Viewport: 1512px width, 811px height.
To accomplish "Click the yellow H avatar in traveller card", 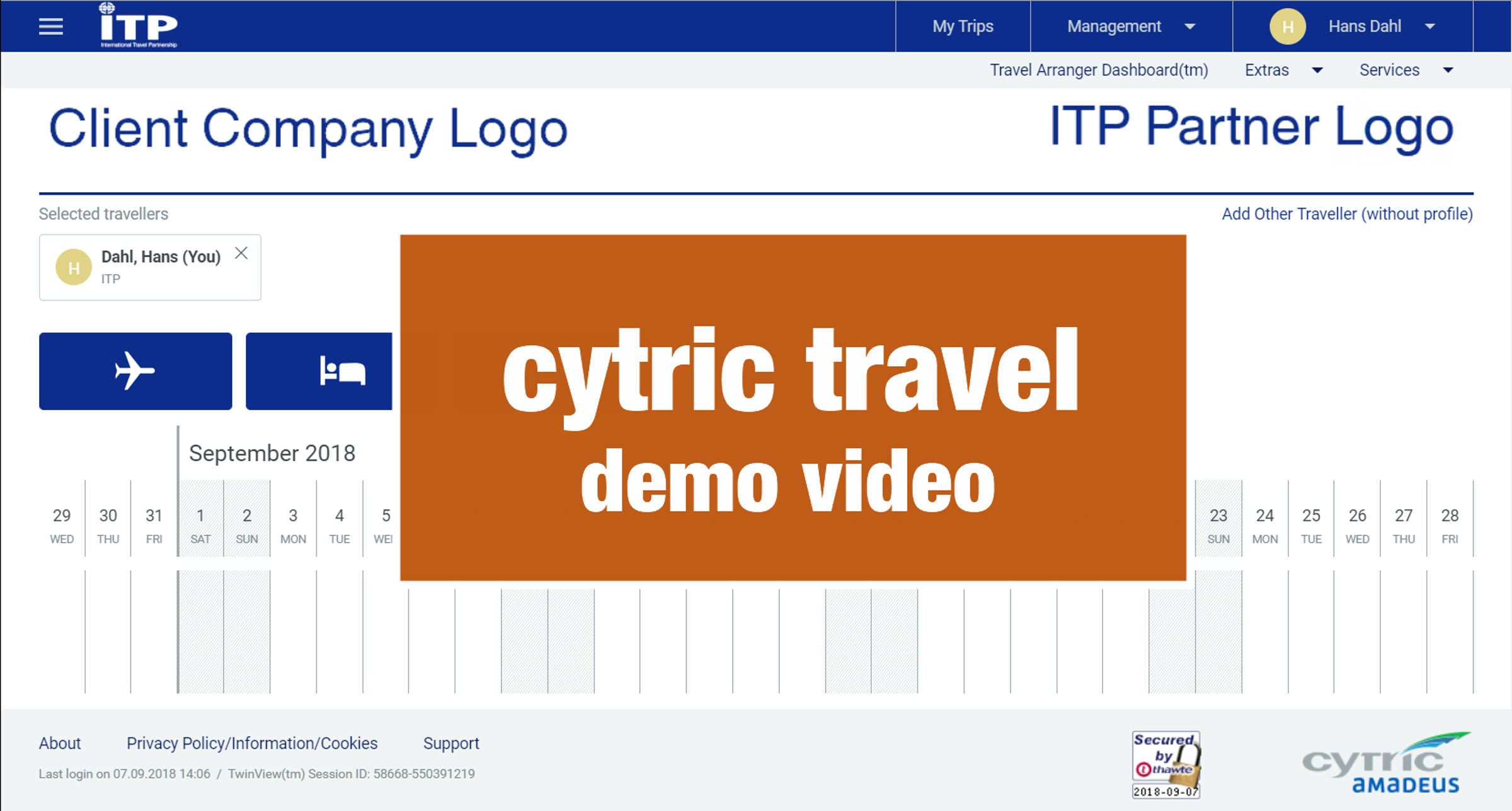I will tap(74, 268).
